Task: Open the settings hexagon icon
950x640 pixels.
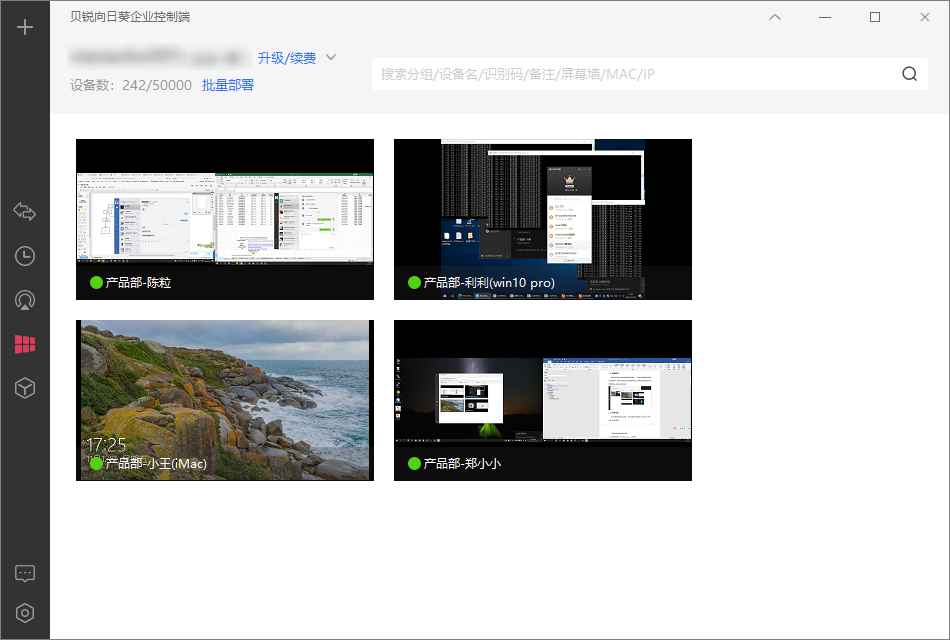Action: point(25,613)
